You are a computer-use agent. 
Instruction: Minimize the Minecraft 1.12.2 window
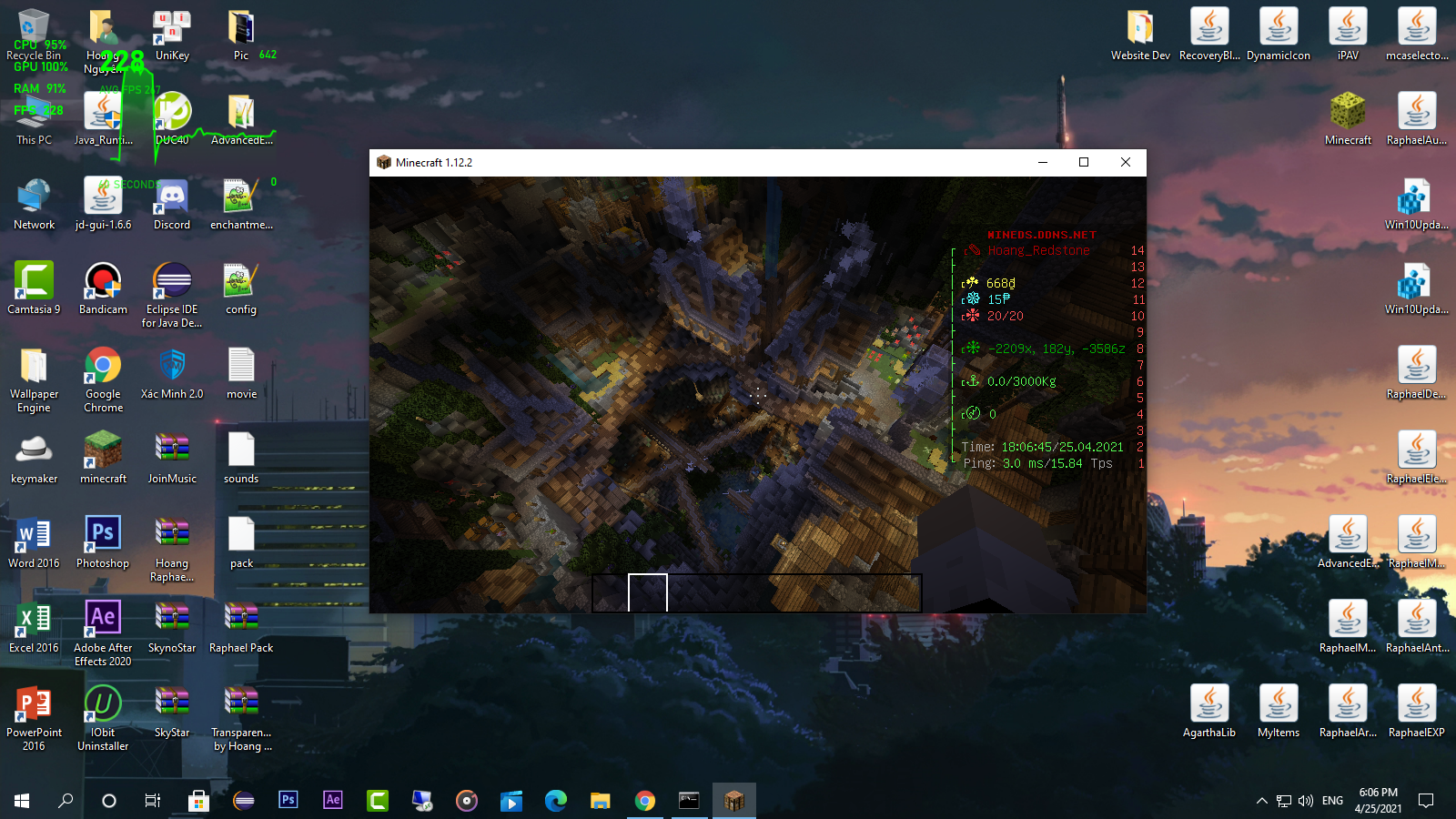pyautogui.click(x=1043, y=163)
